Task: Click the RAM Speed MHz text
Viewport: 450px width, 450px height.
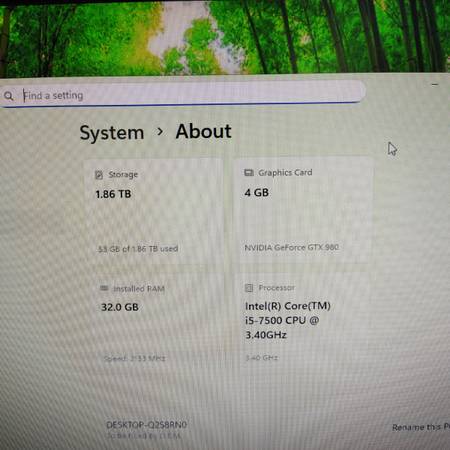Action: [x=135, y=358]
